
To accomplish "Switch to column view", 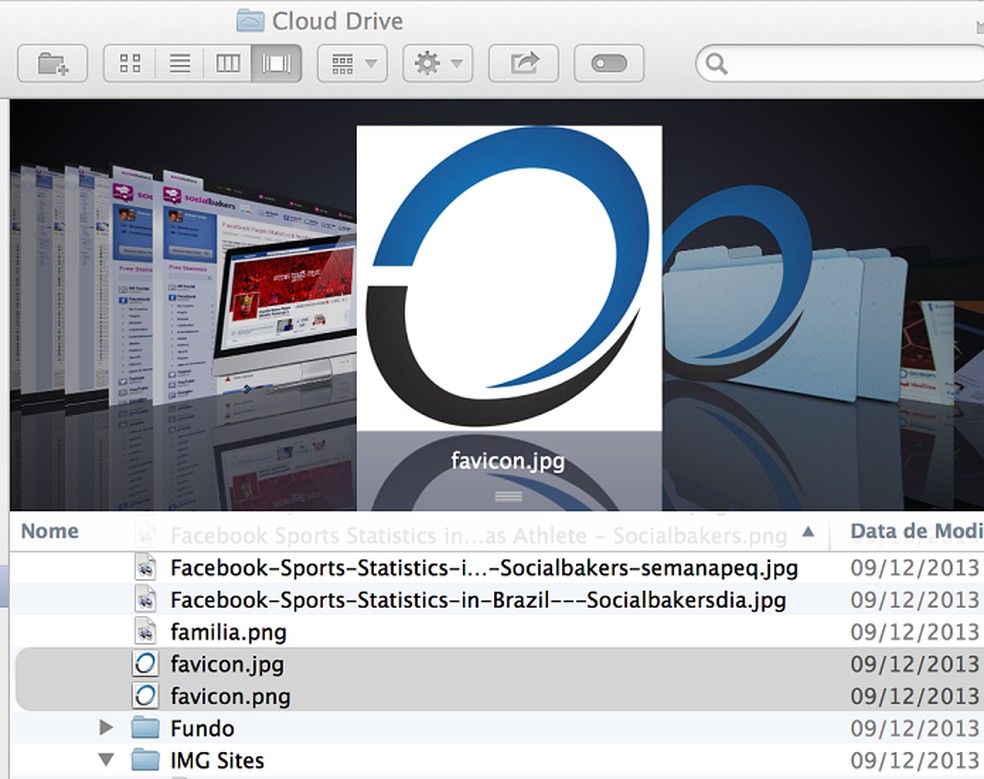I will coord(228,64).
